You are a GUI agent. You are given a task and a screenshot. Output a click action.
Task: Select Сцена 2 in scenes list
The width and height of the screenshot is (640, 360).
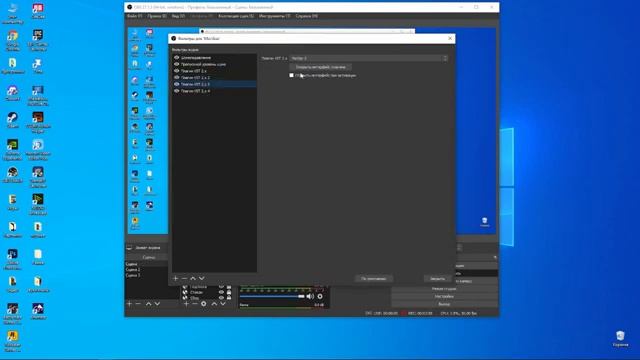[146, 270]
